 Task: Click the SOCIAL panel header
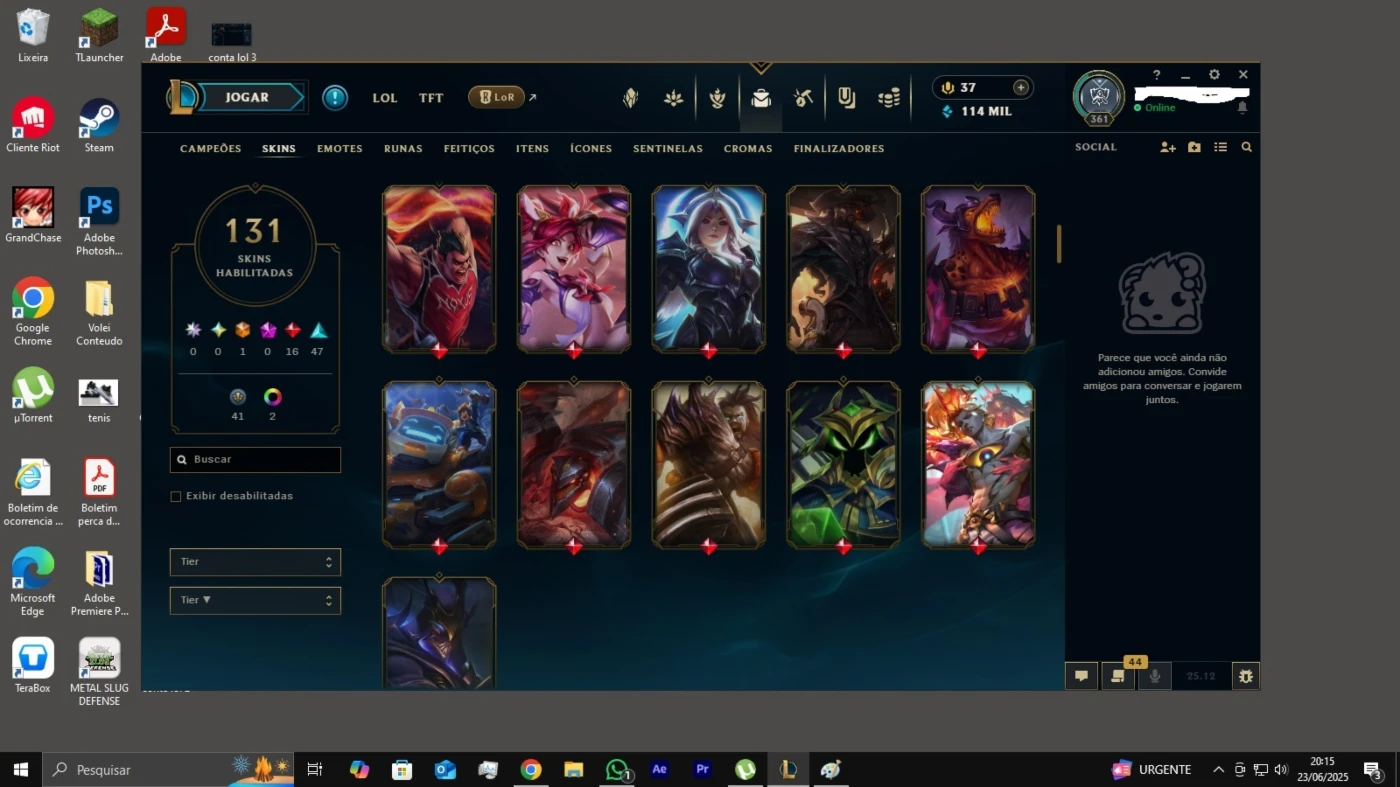(1096, 147)
